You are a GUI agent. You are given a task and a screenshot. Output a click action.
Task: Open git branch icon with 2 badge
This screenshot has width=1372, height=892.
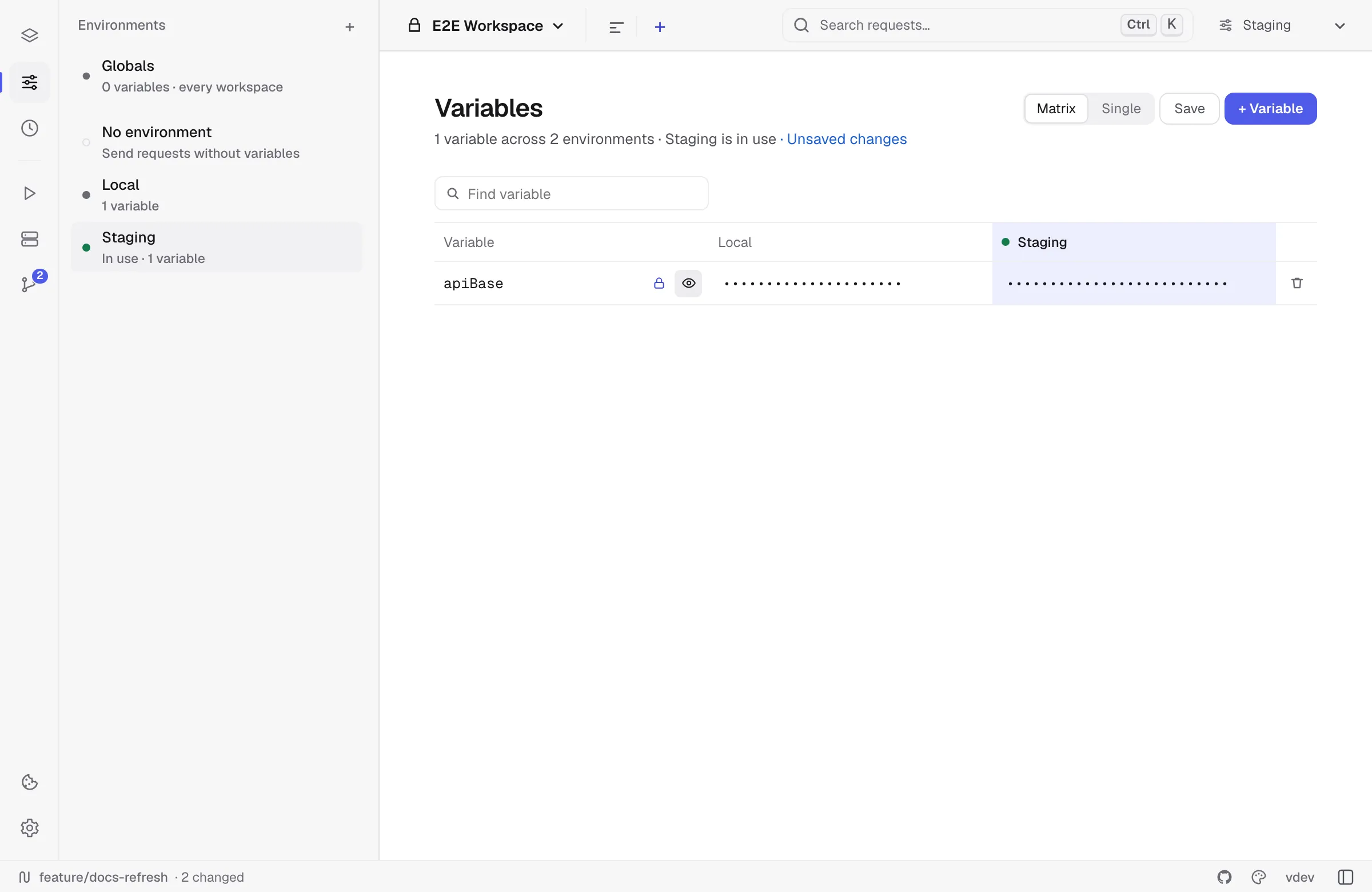[29, 284]
